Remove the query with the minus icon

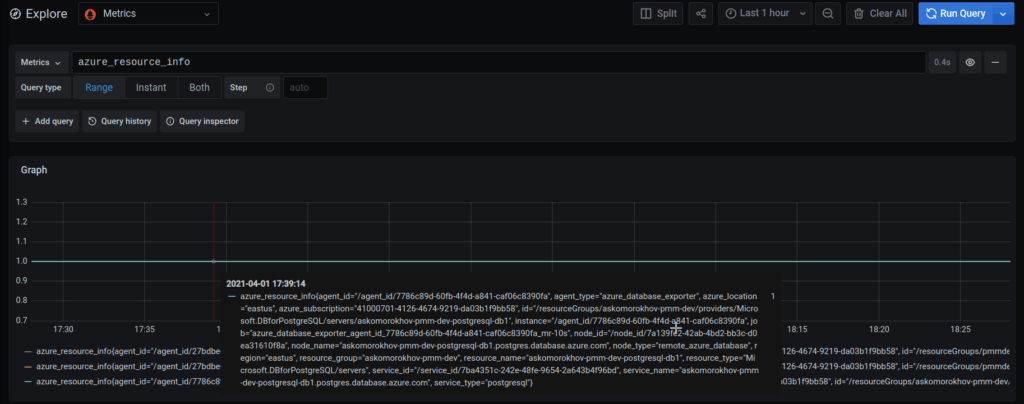pos(995,62)
